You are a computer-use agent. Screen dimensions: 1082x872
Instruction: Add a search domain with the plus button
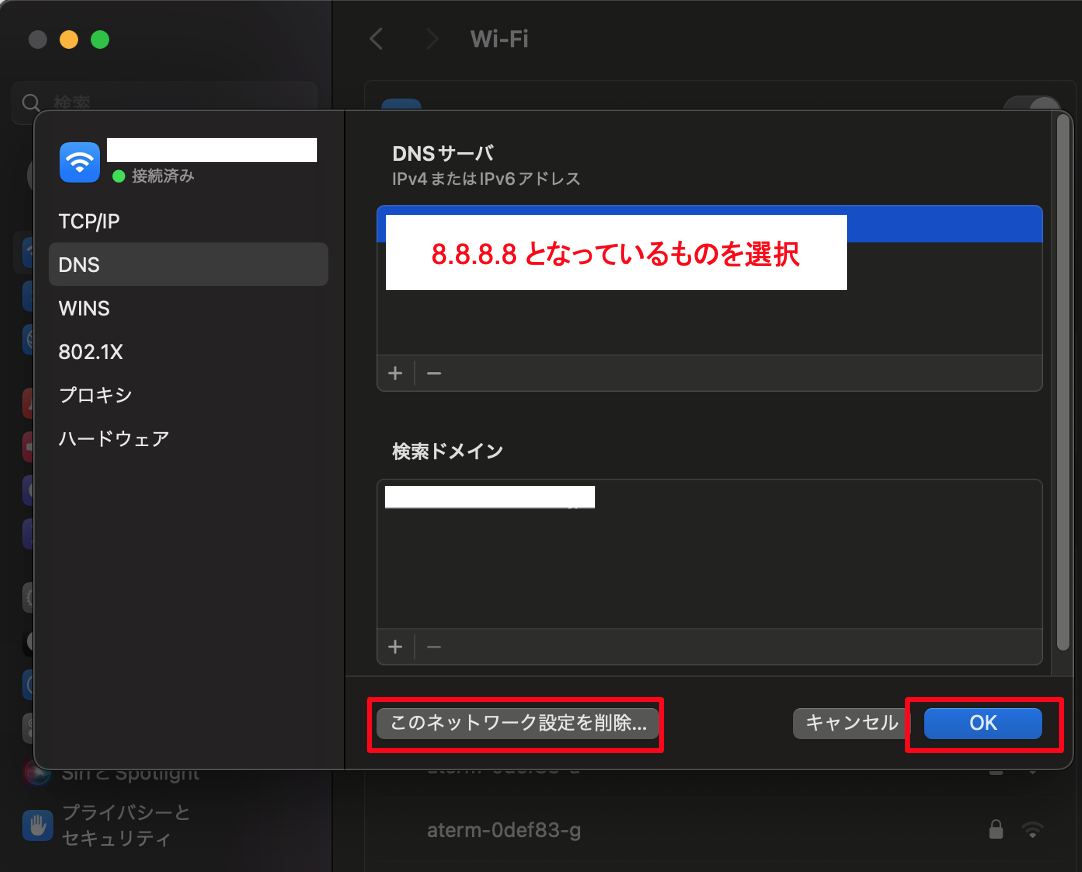point(395,647)
